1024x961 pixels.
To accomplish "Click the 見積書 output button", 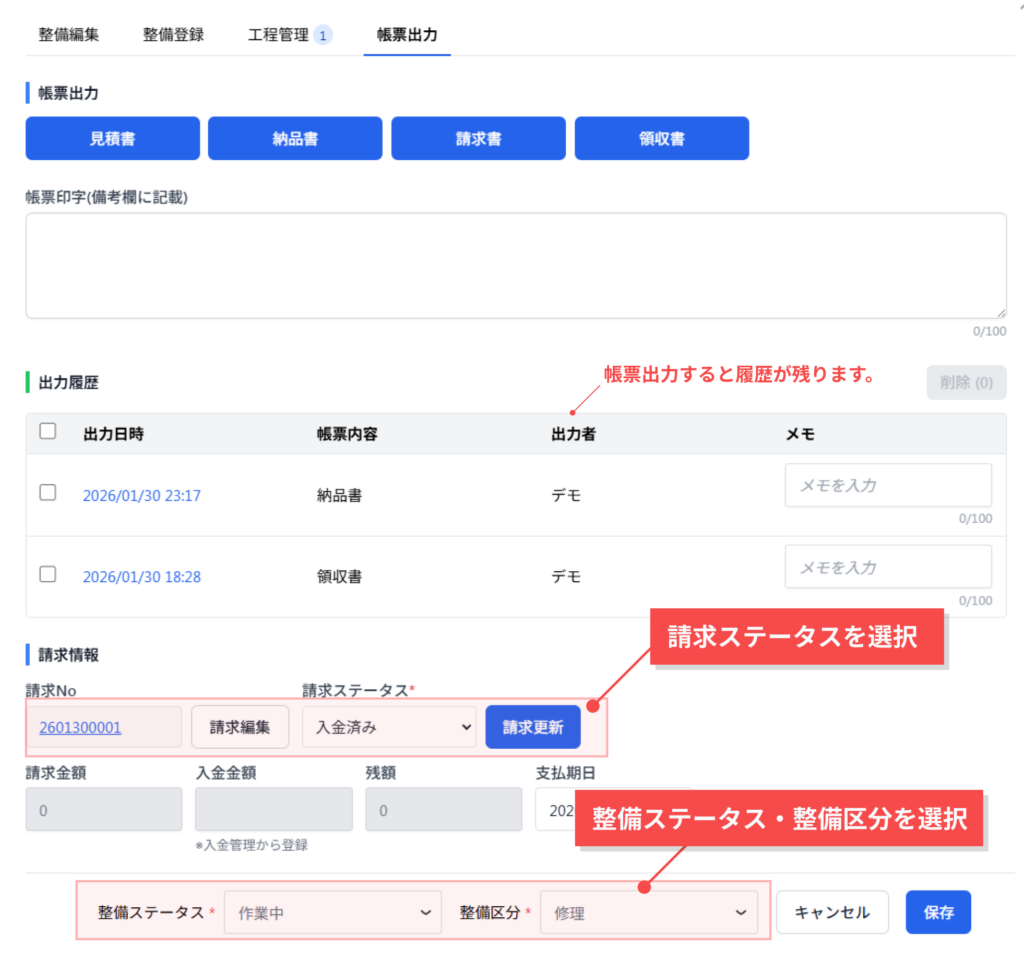I will point(112,139).
